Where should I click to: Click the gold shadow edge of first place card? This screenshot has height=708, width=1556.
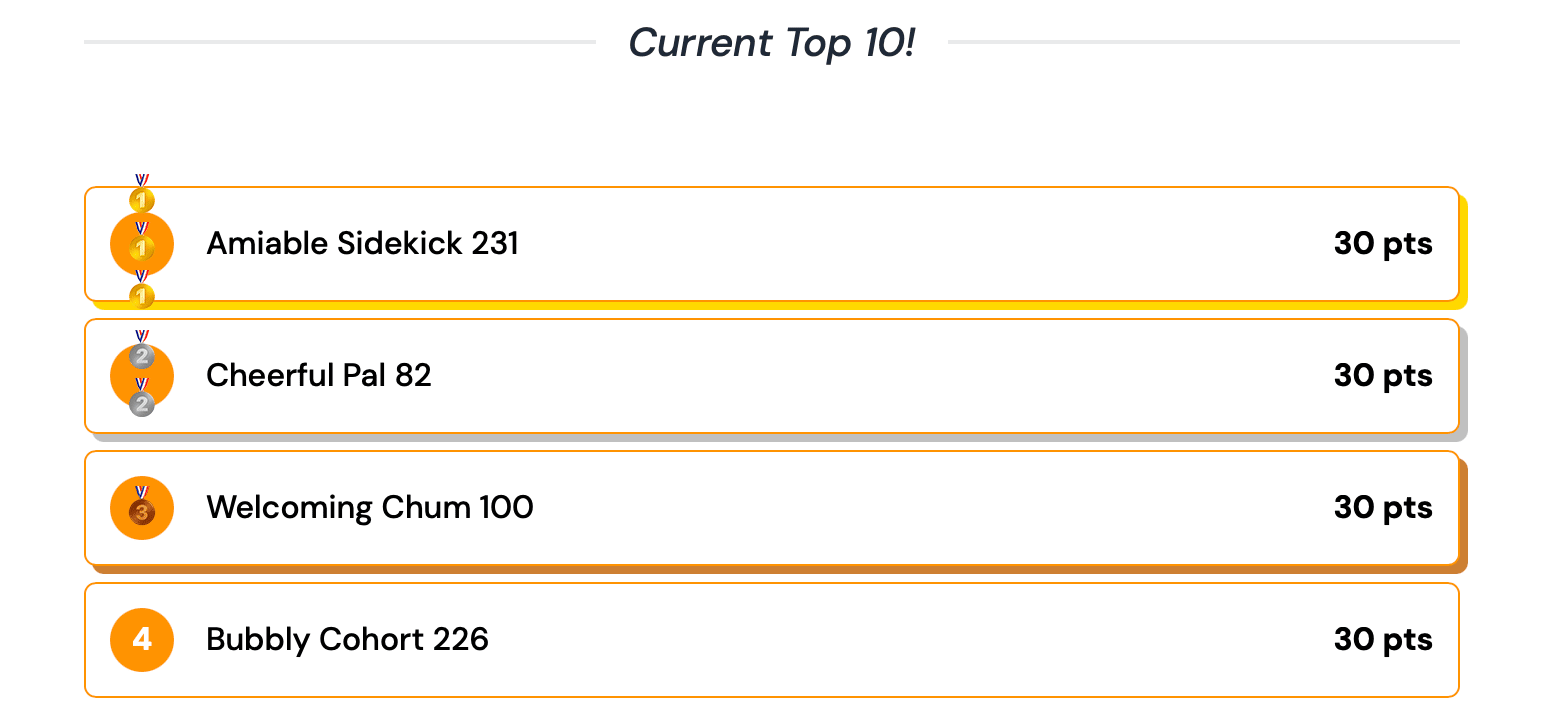tap(1464, 252)
